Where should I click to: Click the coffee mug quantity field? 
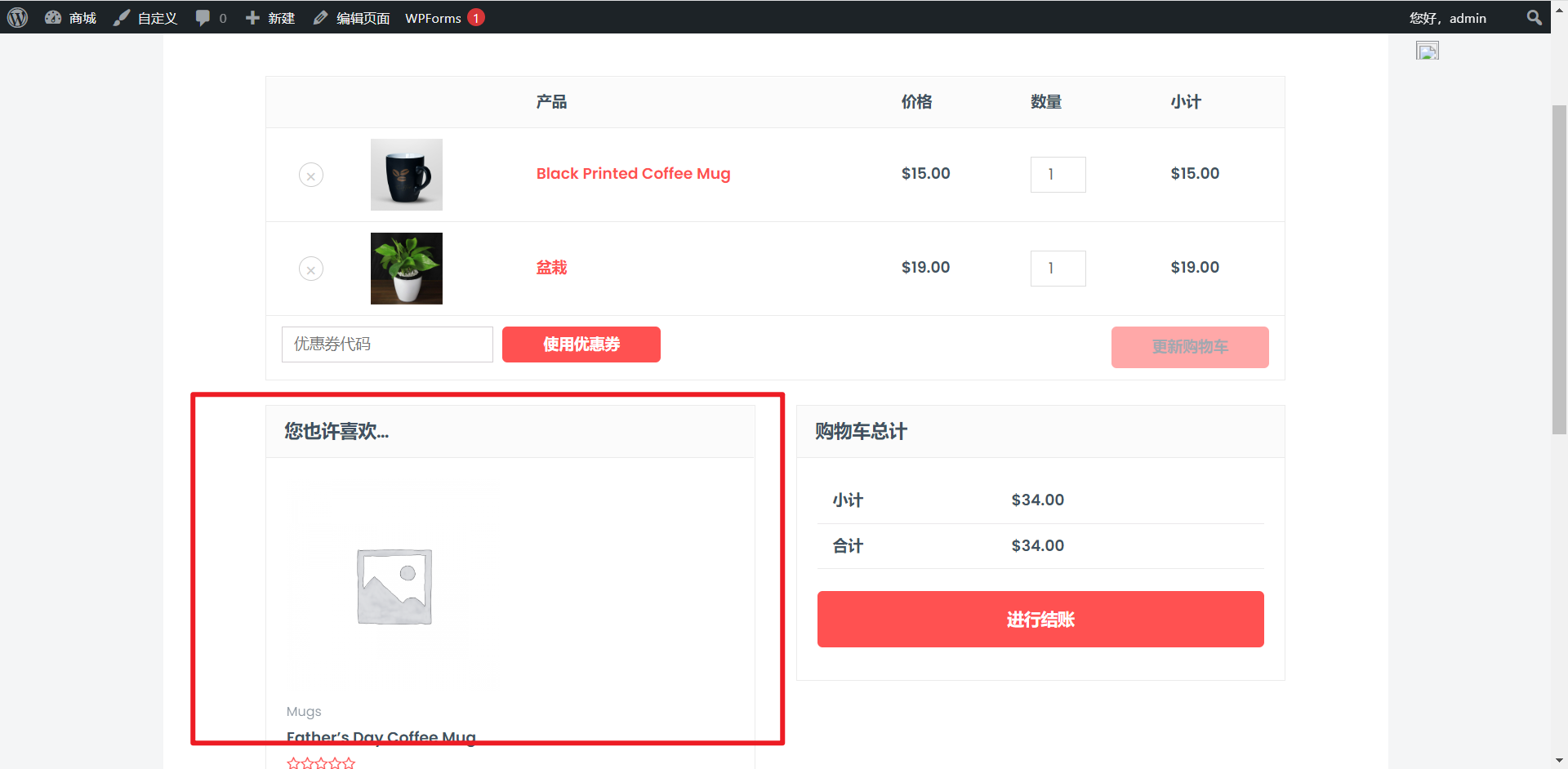point(1058,175)
